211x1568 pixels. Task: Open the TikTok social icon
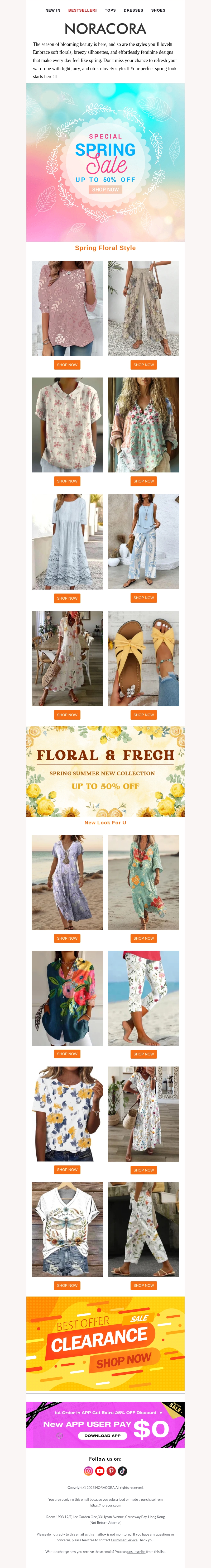tap(122, 1471)
